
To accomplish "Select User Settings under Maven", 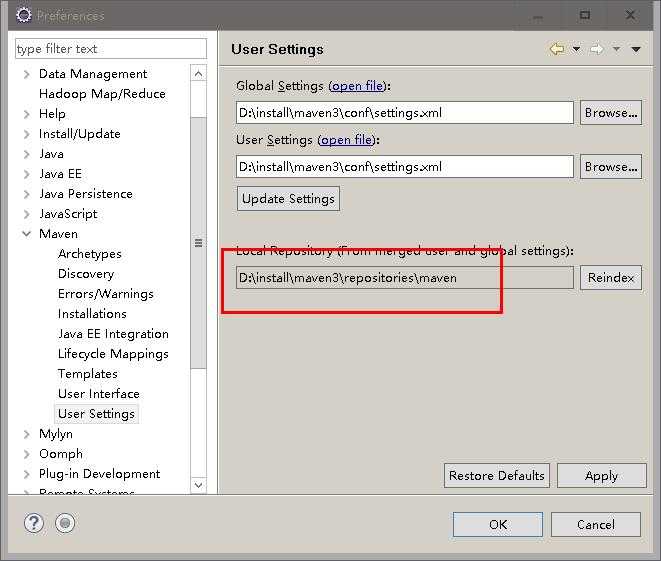I will pos(97,414).
